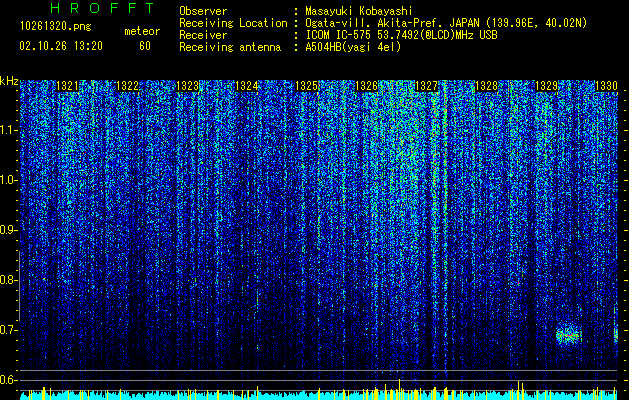Image resolution: width=629 pixels, height=400 pixels.
Task: Click the cyan signal level strip at bottom
Action: click(x=318, y=395)
